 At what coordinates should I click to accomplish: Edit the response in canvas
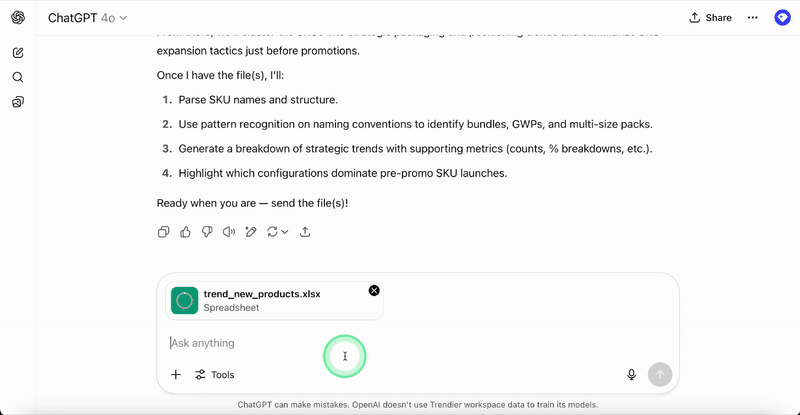tap(251, 232)
